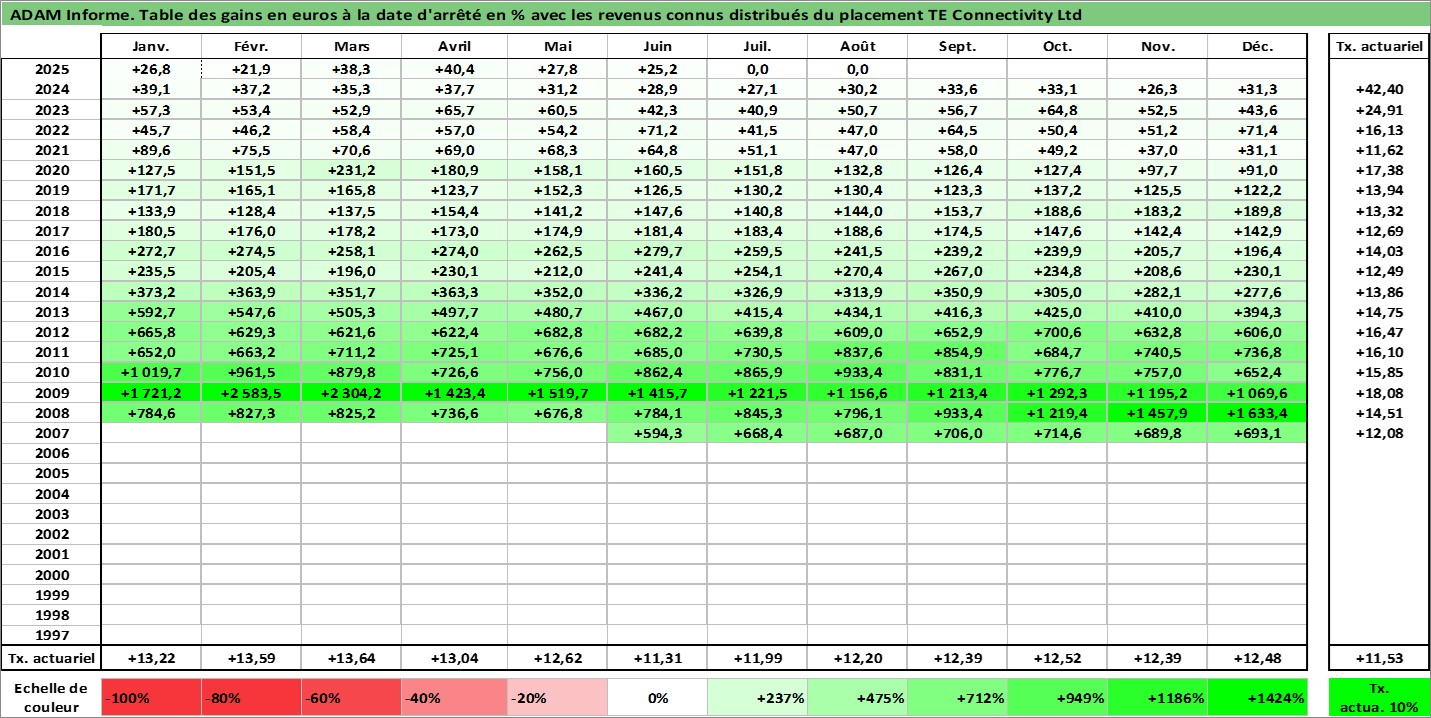Select cell +2 304,2 in 2009 row

pos(351,392)
